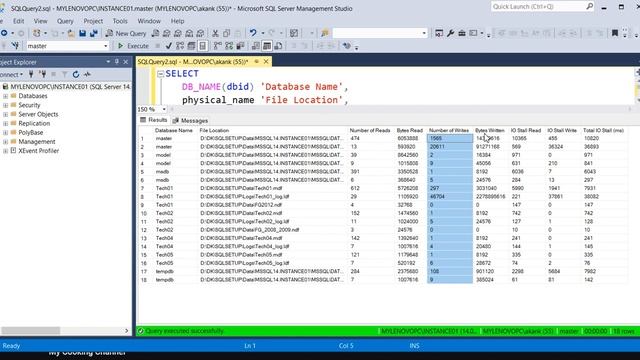
Task: Click the bookmark icon in the toolbar
Action: pos(615,33)
